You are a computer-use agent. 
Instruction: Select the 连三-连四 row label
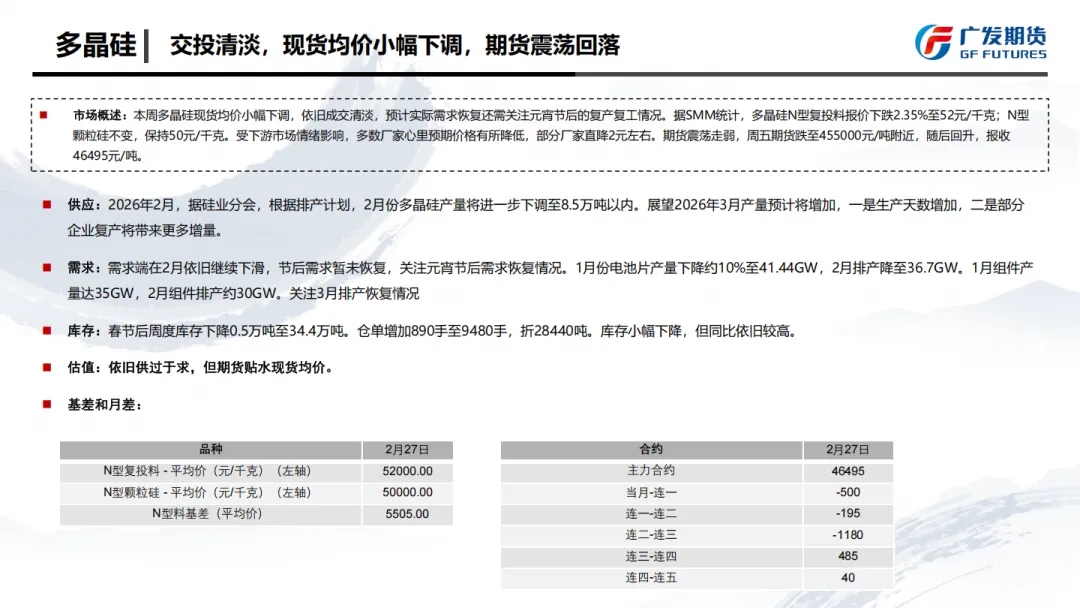[651, 556]
